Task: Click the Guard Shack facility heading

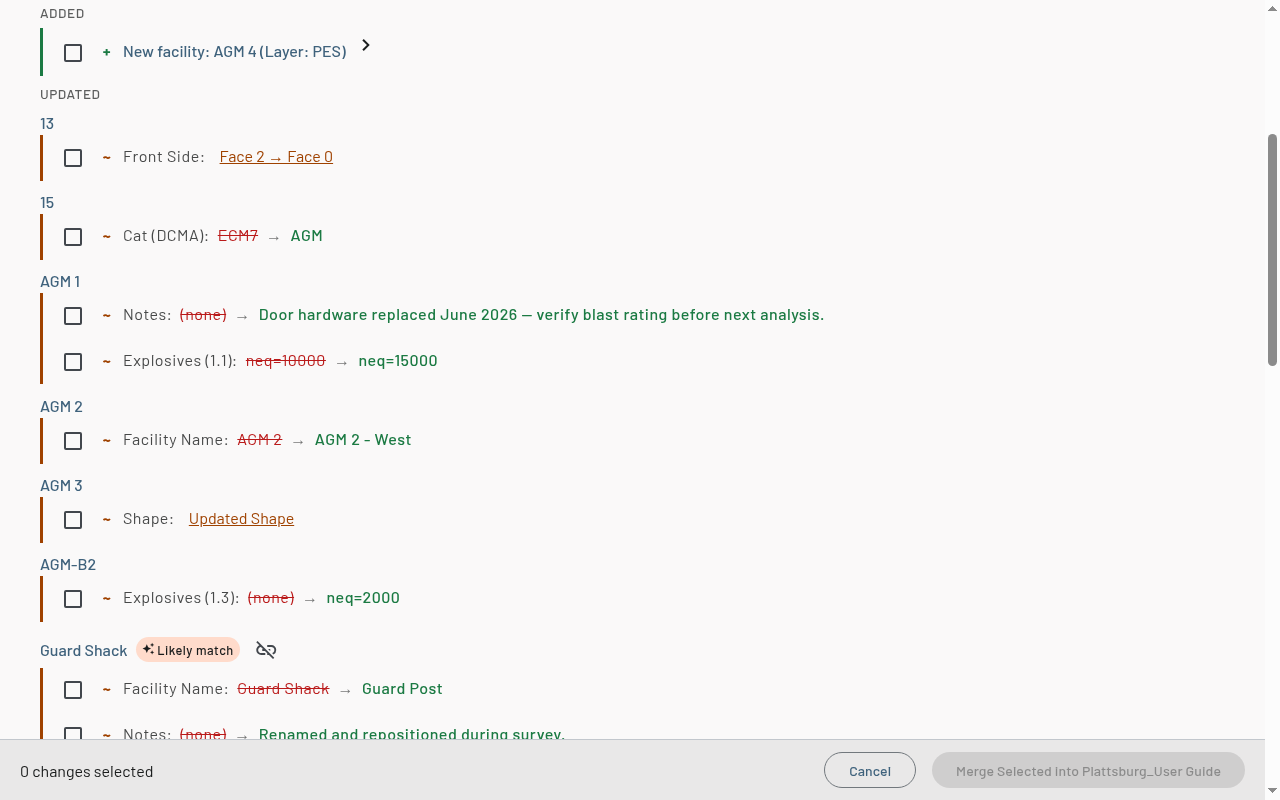Action: coord(84,651)
